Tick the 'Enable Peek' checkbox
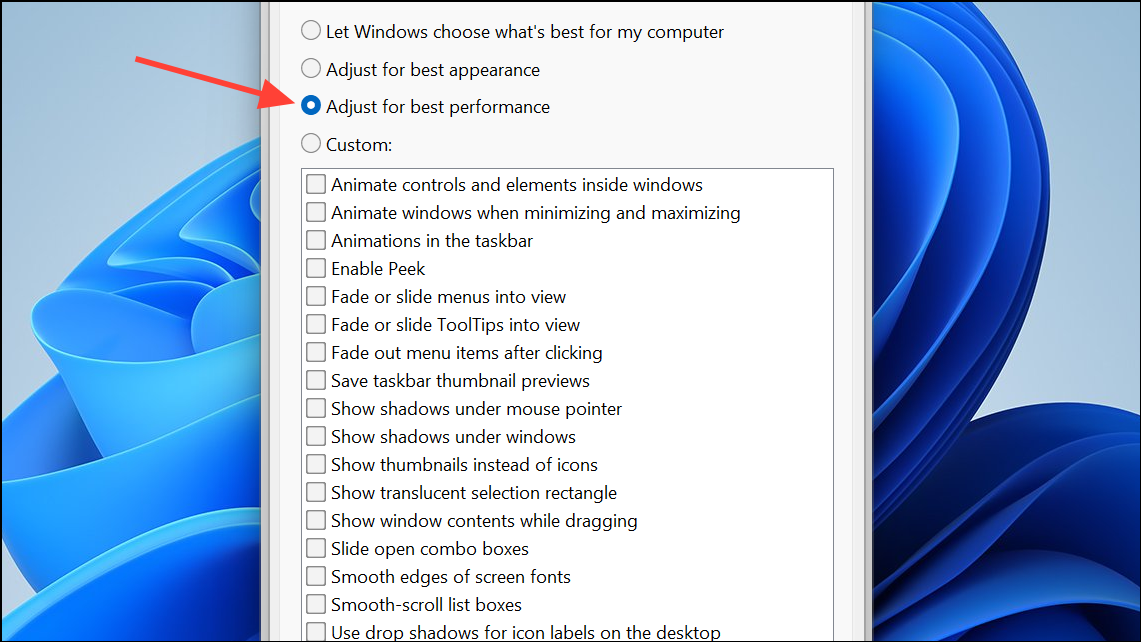 (316, 268)
